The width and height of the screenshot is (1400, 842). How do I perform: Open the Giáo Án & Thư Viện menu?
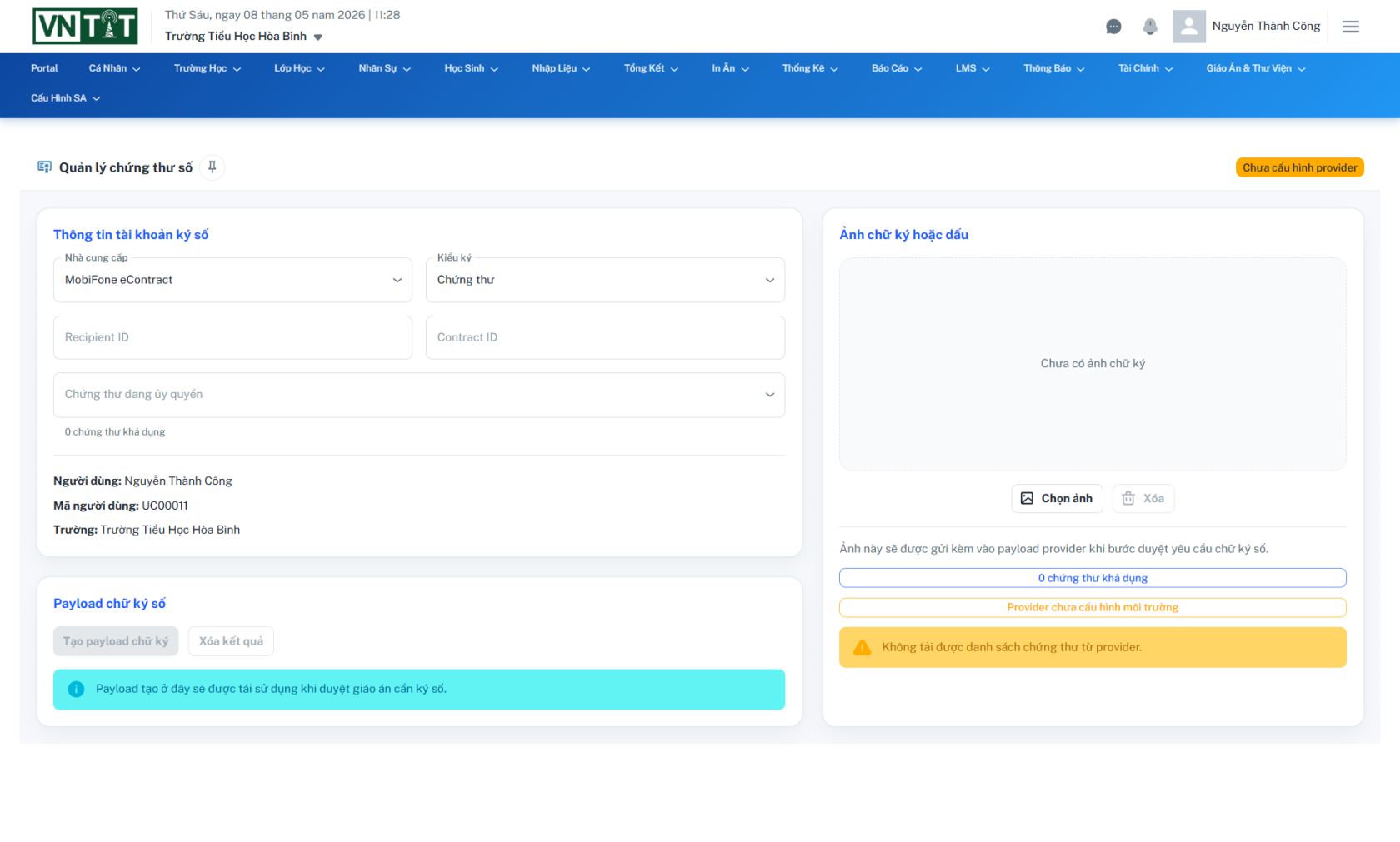tap(1256, 68)
